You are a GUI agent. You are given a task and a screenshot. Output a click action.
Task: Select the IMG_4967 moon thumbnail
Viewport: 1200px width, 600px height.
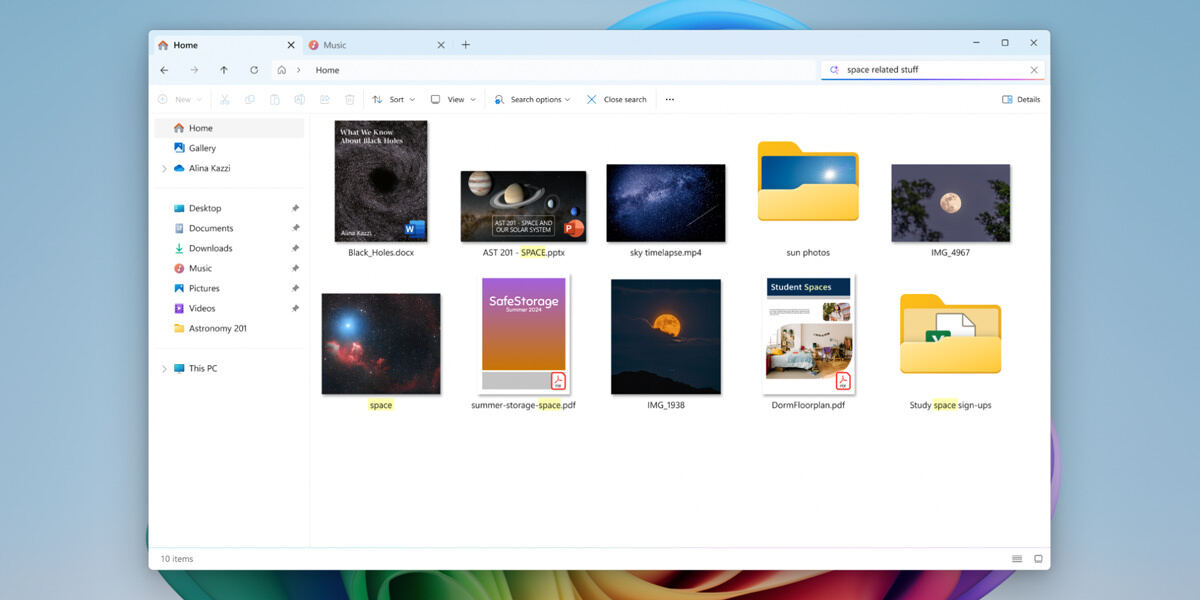tap(950, 203)
